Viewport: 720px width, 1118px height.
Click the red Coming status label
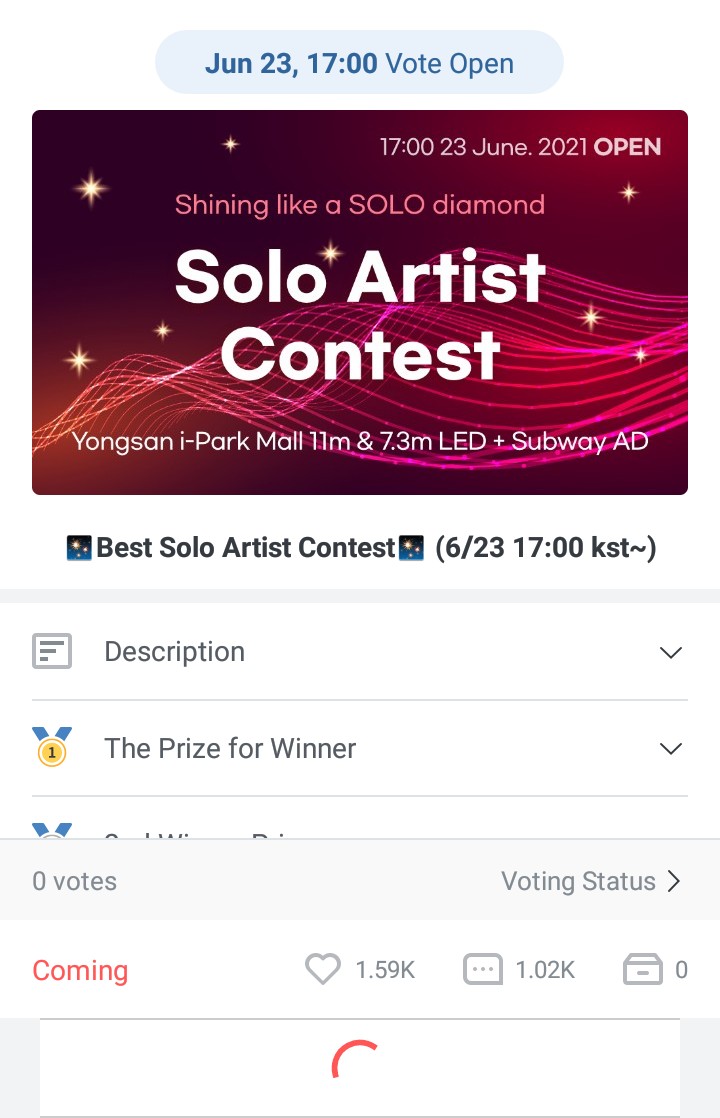[80, 970]
